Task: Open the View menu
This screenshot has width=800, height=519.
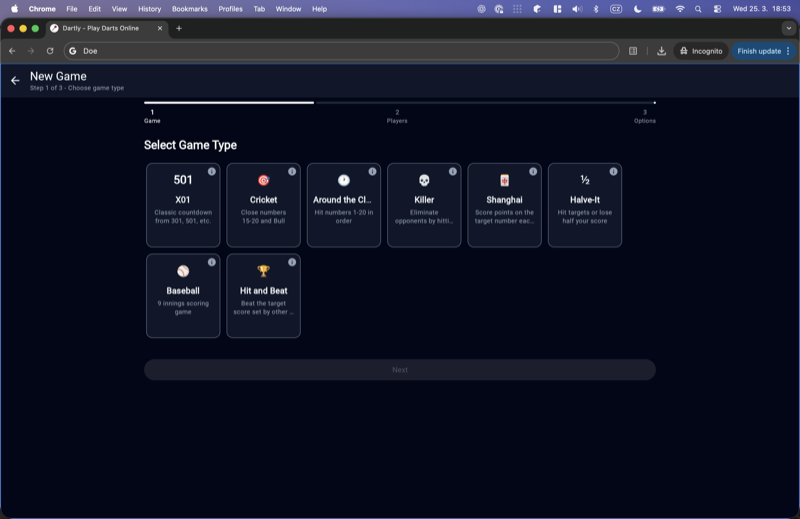Action: point(119,9)
